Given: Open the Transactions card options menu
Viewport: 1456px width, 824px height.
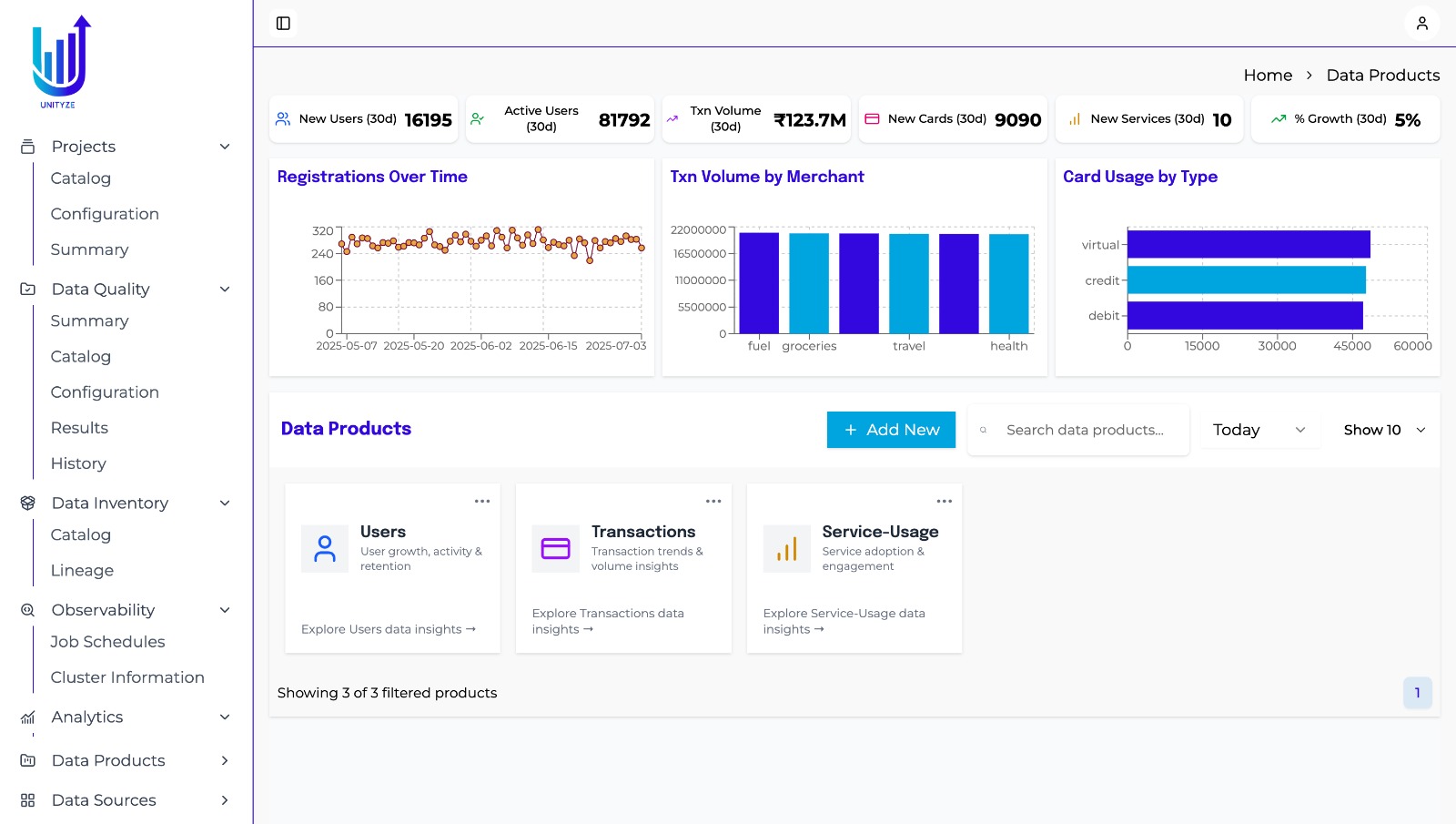Looking at the screenshot, I should tap(713, 502).
